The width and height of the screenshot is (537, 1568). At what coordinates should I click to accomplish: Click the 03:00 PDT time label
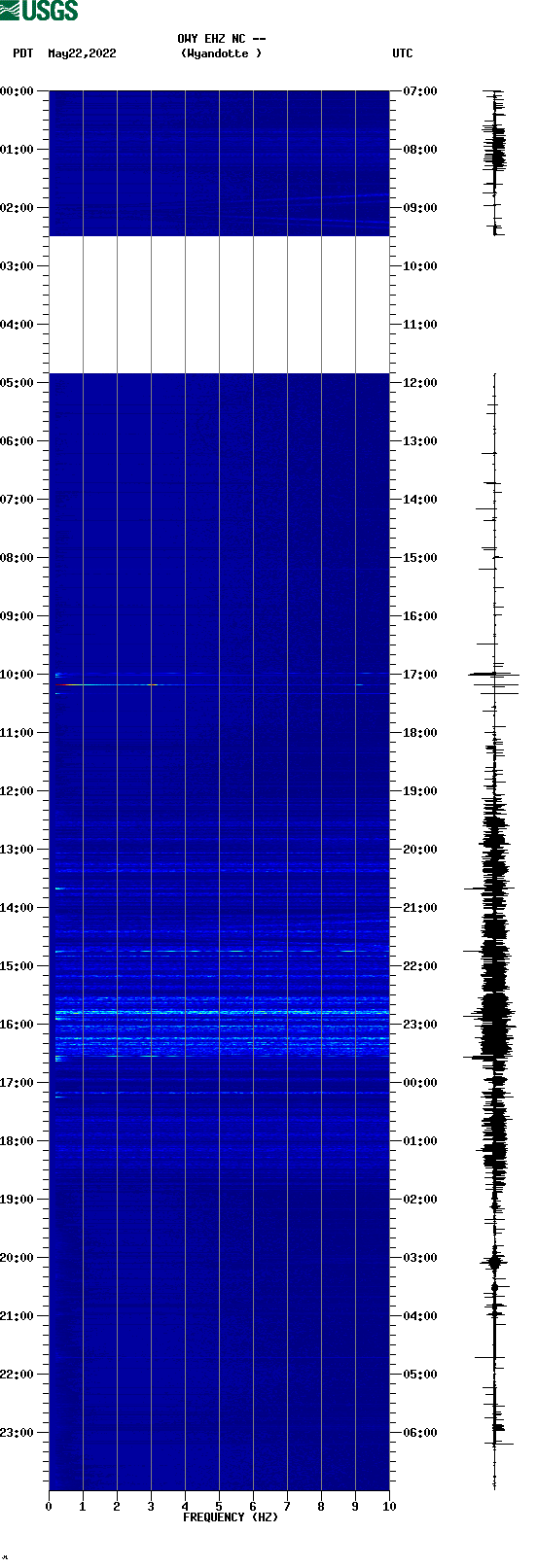click(x=18, y=266)
